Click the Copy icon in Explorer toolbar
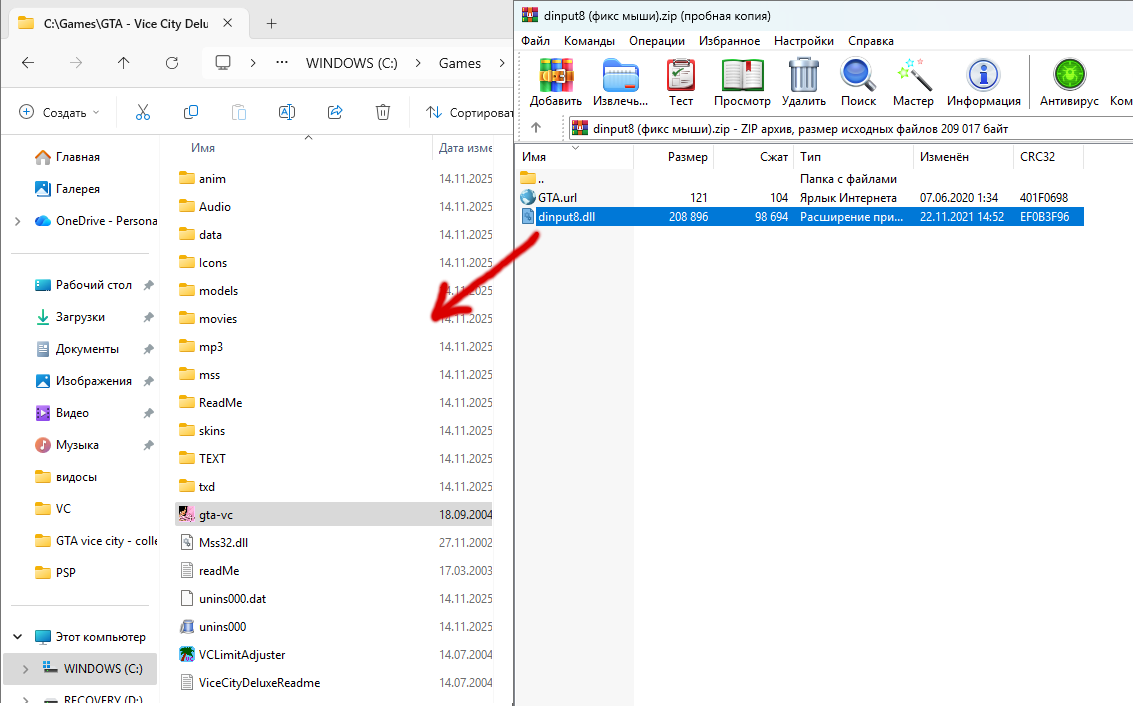Image resolution: width=1133 pixels, height=706 pixels. click(x=191, y=112)
